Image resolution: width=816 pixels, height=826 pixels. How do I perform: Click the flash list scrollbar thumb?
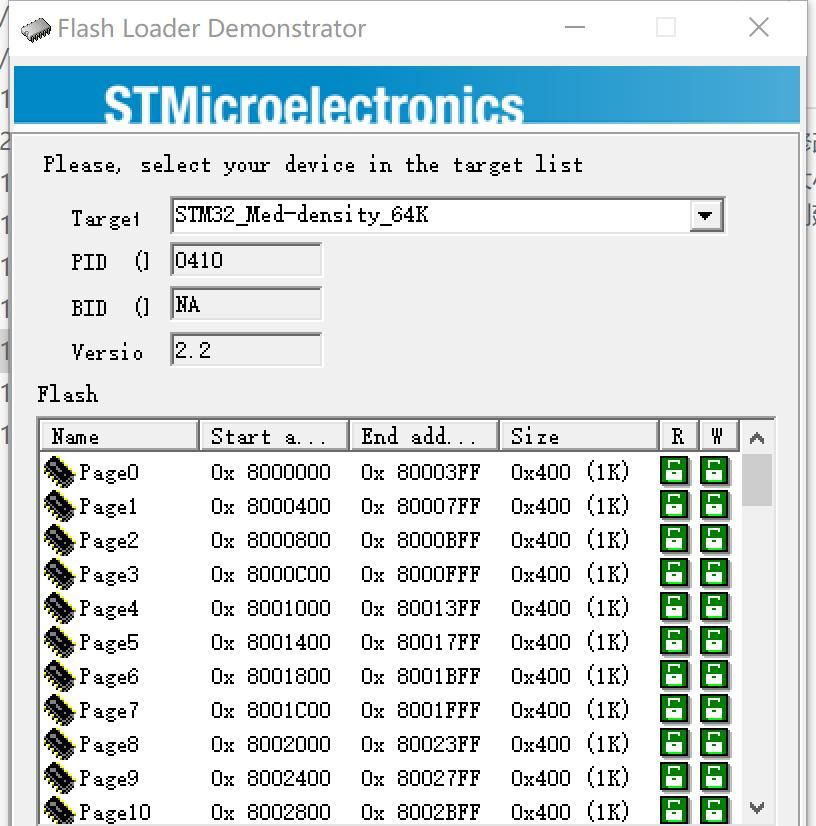pyautogui.click(x=757, y=480)
